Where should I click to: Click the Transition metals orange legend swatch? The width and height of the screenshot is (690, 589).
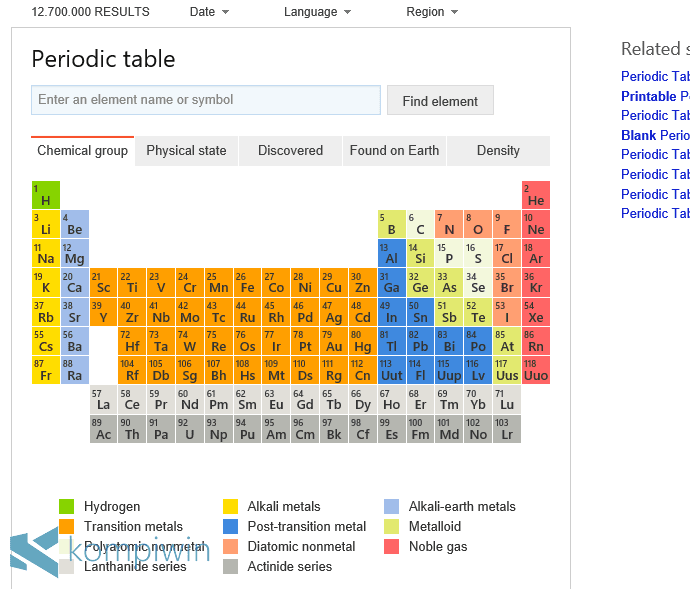pyautogui.click(x=67, y=526)
